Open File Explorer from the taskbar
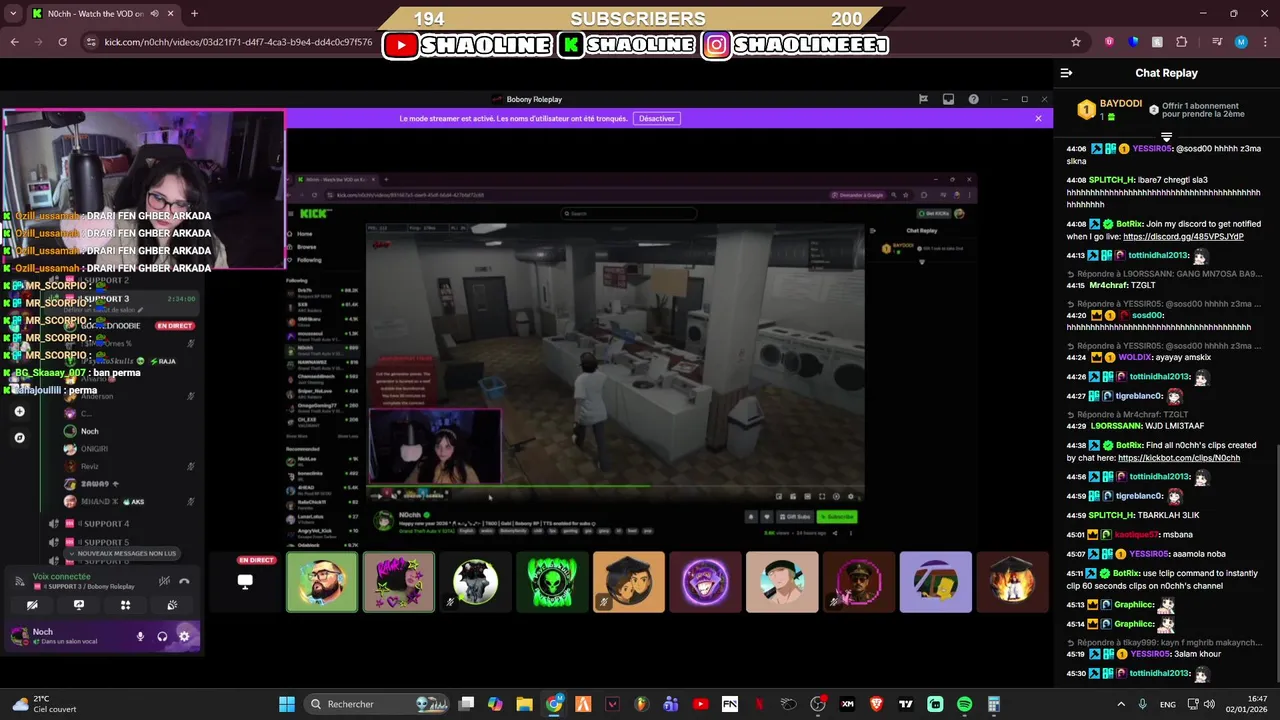Image resolution: width=1280 pixels, height=720 pixels. (524, 704)
